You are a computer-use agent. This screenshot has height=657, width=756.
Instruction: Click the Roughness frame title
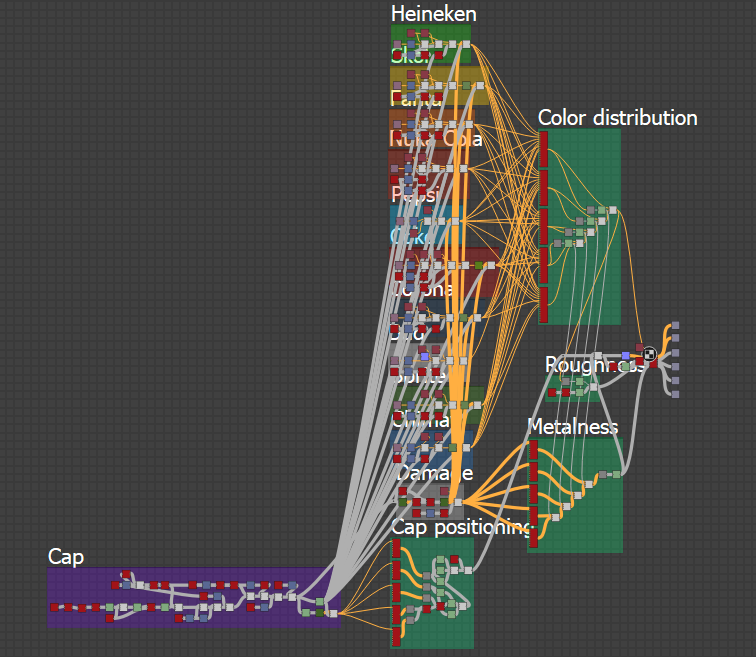(594, 365)
